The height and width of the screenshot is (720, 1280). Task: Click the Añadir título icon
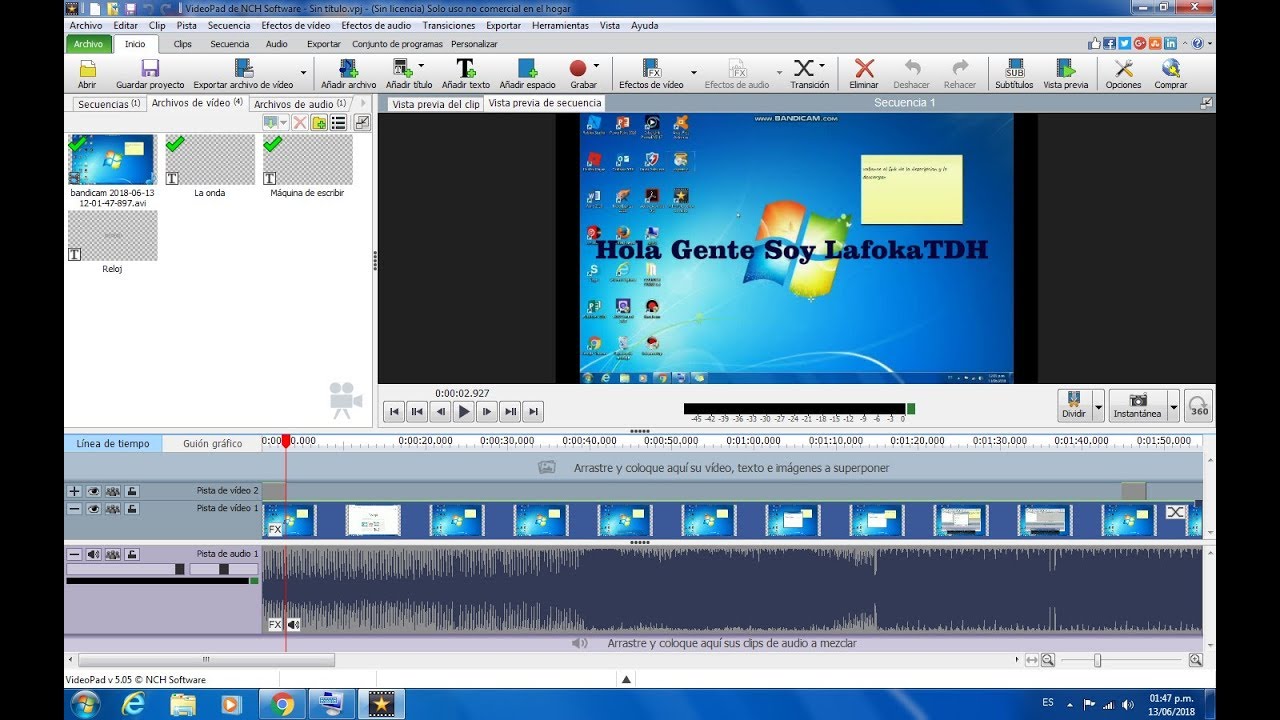(x=402, y=69)
